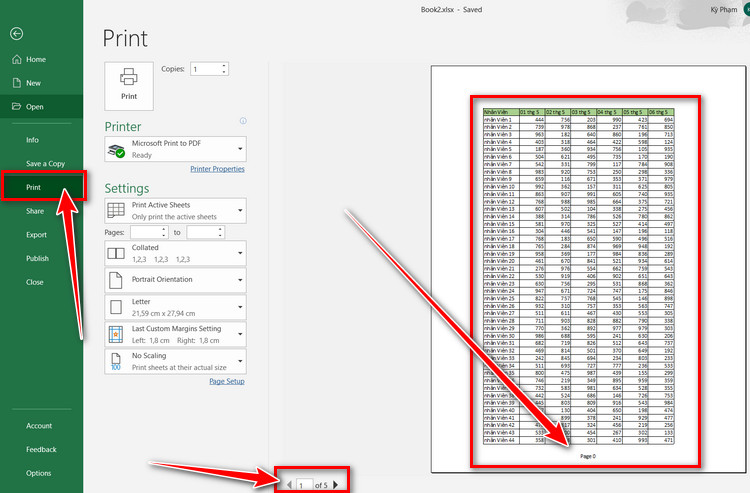This screenshot has height=493, width=750.
Task: Decrease copies with down spinner arrow
Action: click(x=224, y=72)
